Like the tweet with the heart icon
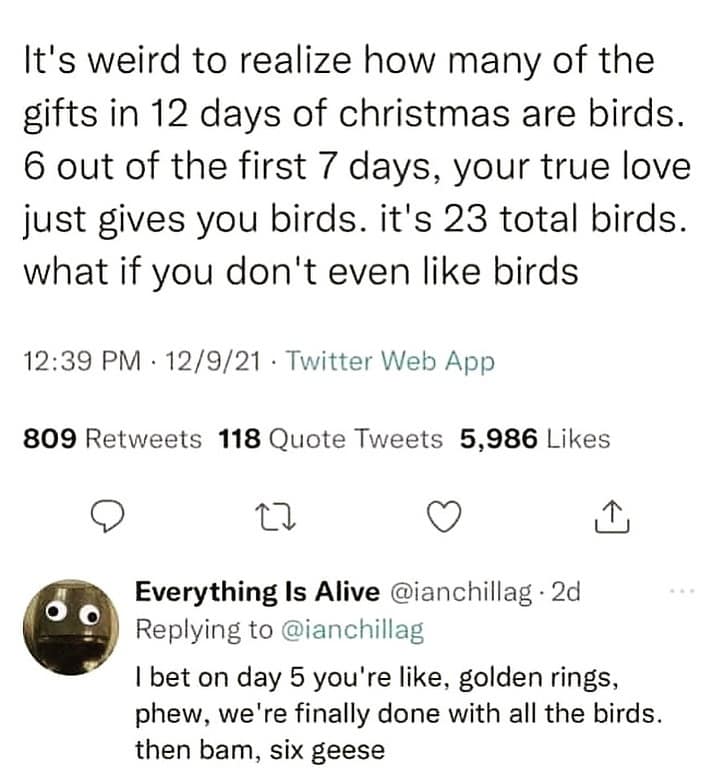 click(443, 517)
